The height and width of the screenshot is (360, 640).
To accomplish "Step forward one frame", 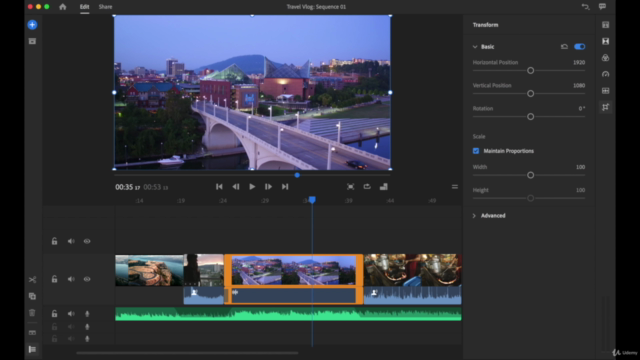I will pyautogui.click(x=268, y=187).
